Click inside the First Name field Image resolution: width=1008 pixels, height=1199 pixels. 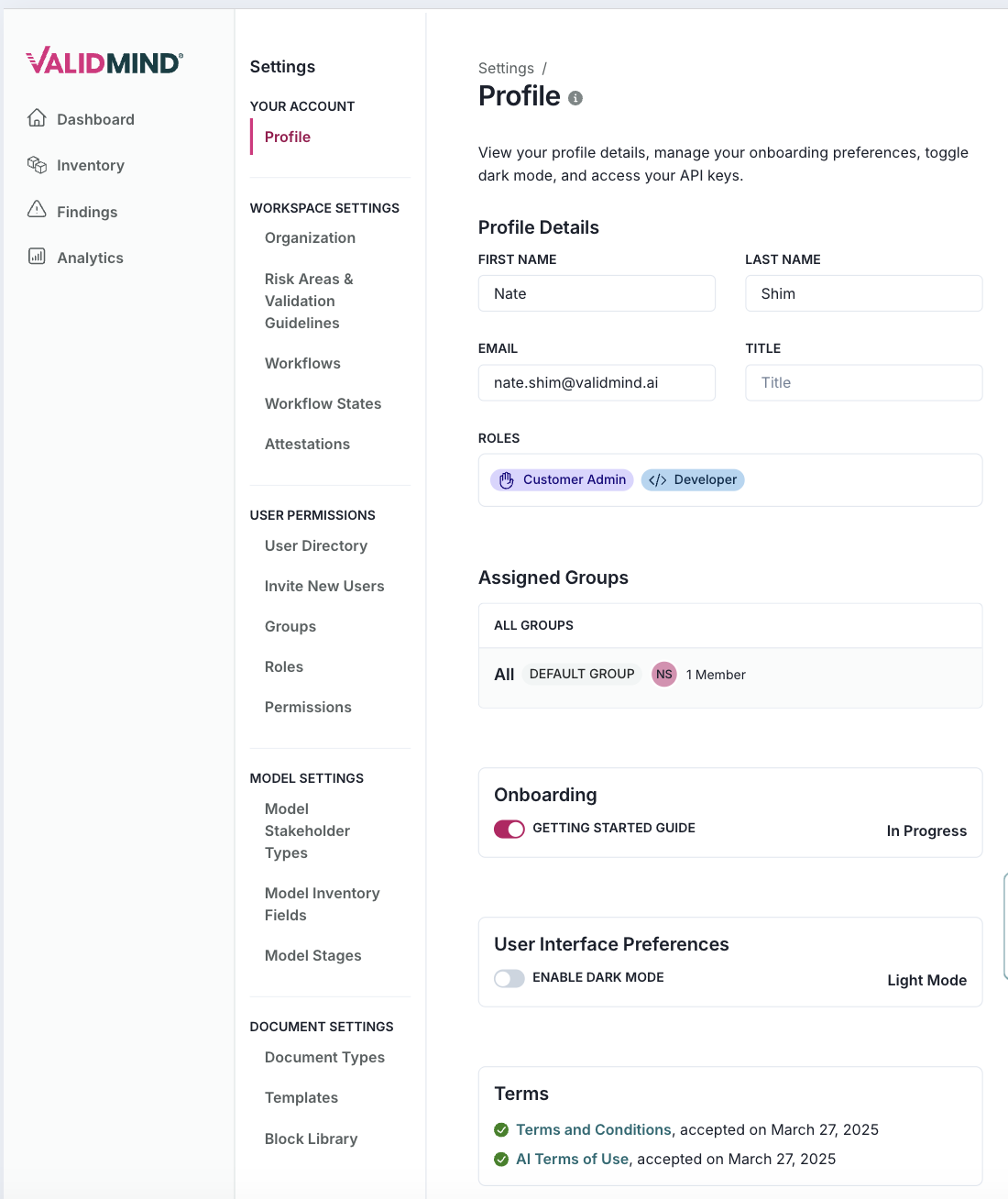[597, 293]
